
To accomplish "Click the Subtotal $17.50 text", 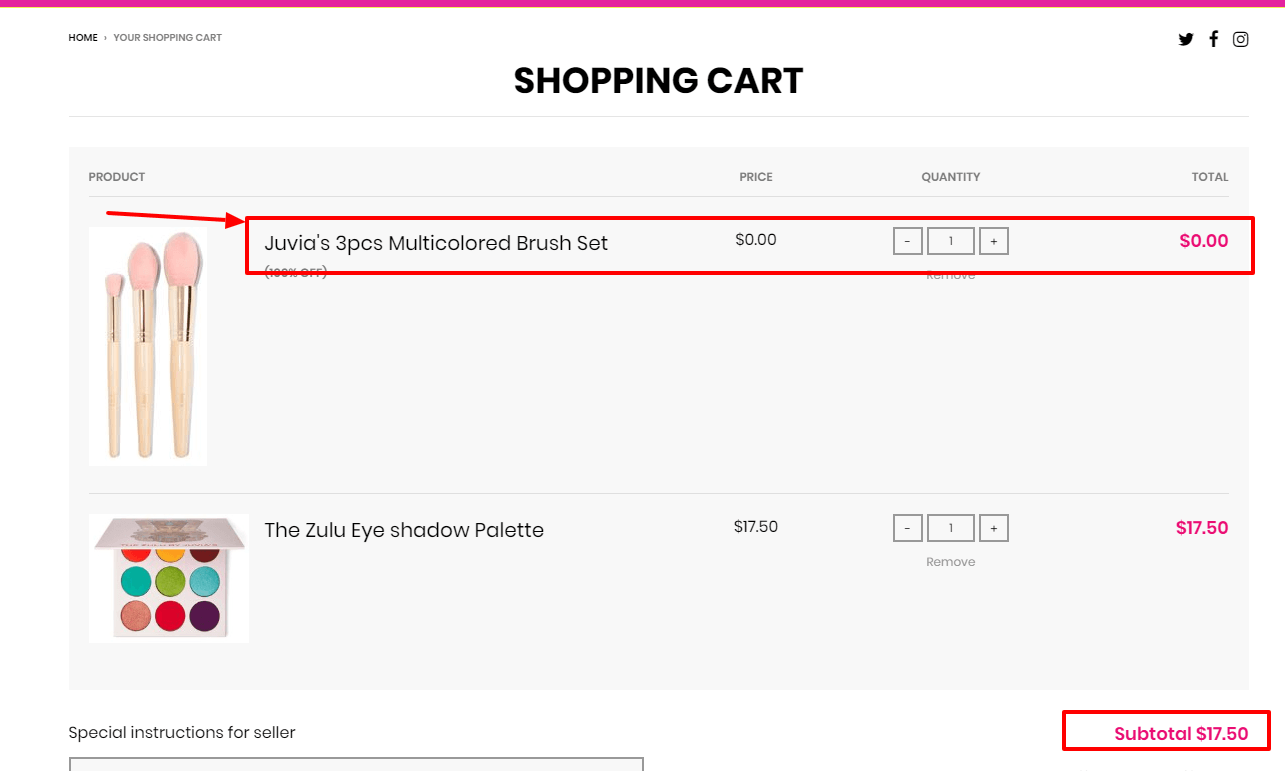I will click(1180, 732).
